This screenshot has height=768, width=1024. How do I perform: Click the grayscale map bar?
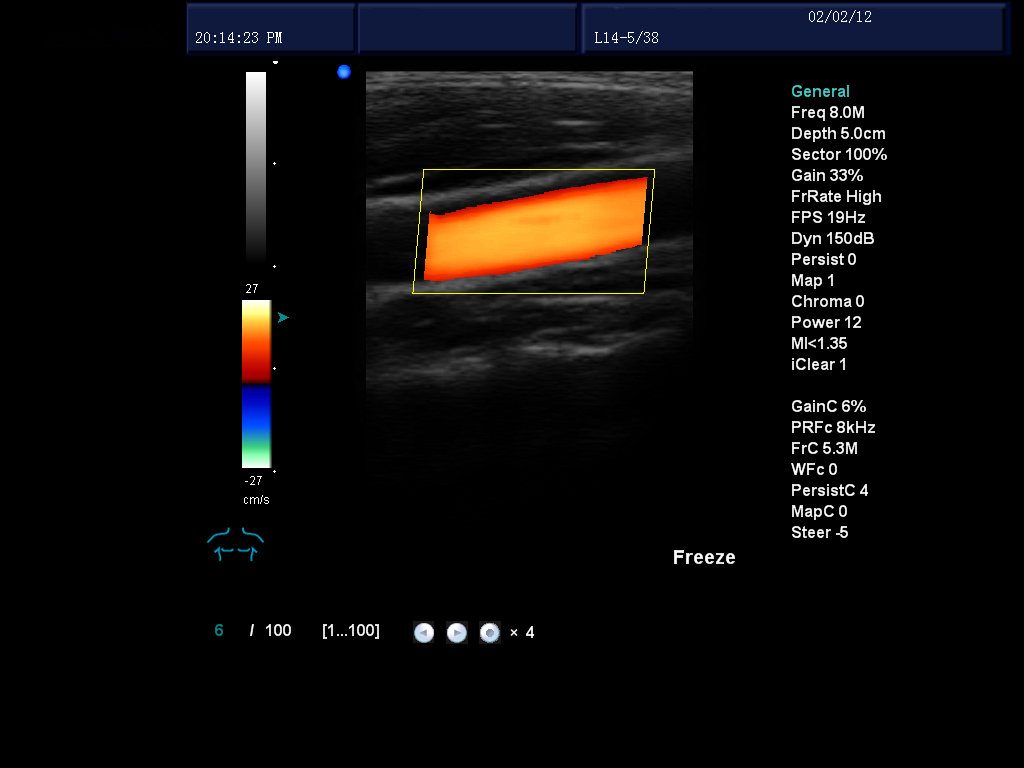256,167
